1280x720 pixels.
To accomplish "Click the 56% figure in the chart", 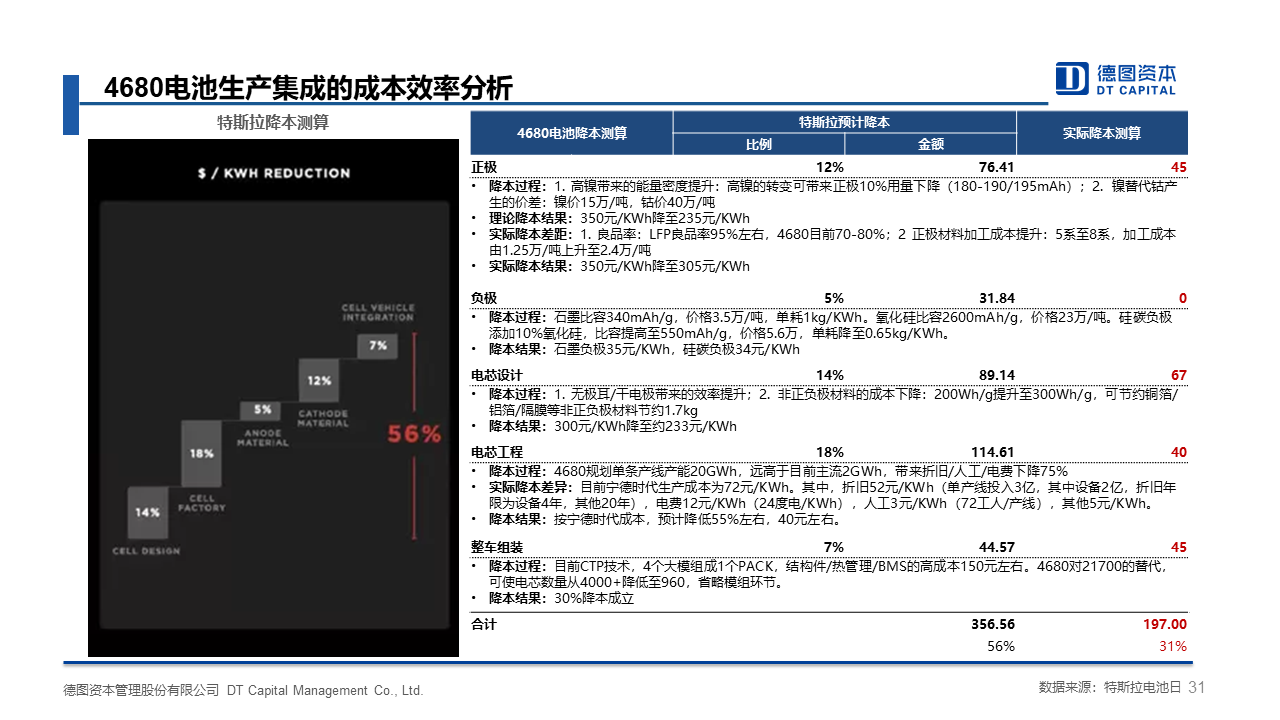I will (x=415, y=434).
